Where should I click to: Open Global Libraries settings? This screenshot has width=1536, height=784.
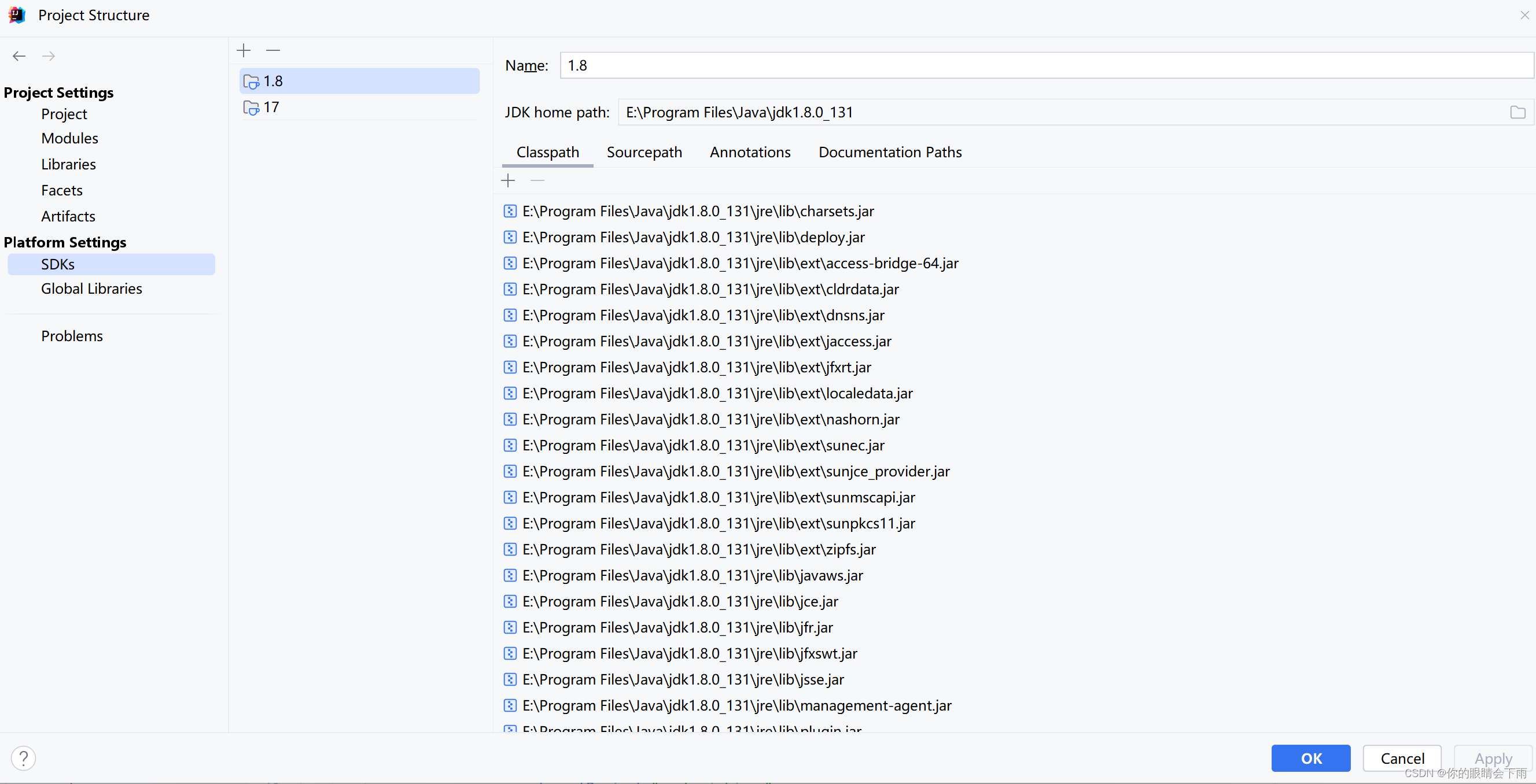tap(91, 289)
